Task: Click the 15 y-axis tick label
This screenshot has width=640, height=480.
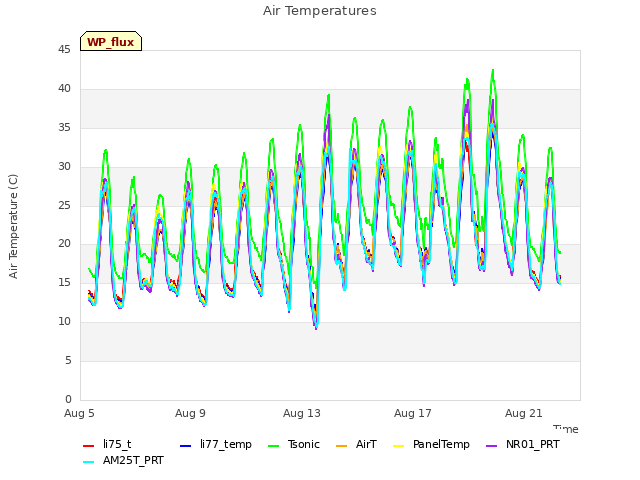Action: [x=64, y=282]
